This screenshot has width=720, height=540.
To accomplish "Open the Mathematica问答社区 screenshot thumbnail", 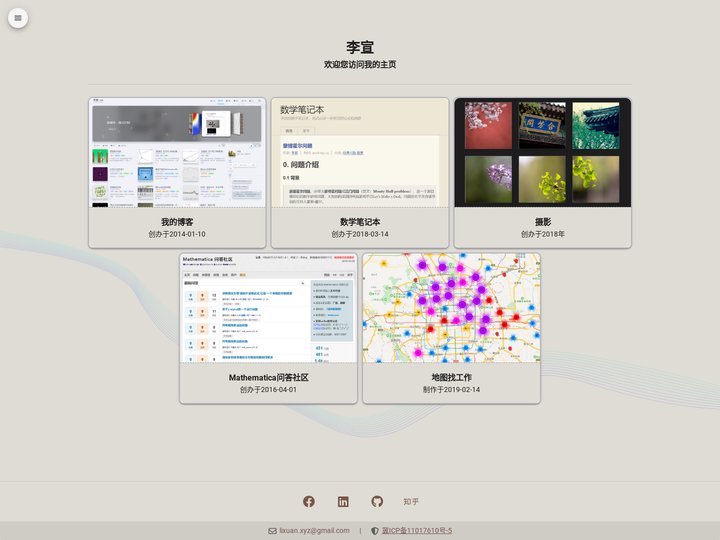I will click(x=269, y=308).
